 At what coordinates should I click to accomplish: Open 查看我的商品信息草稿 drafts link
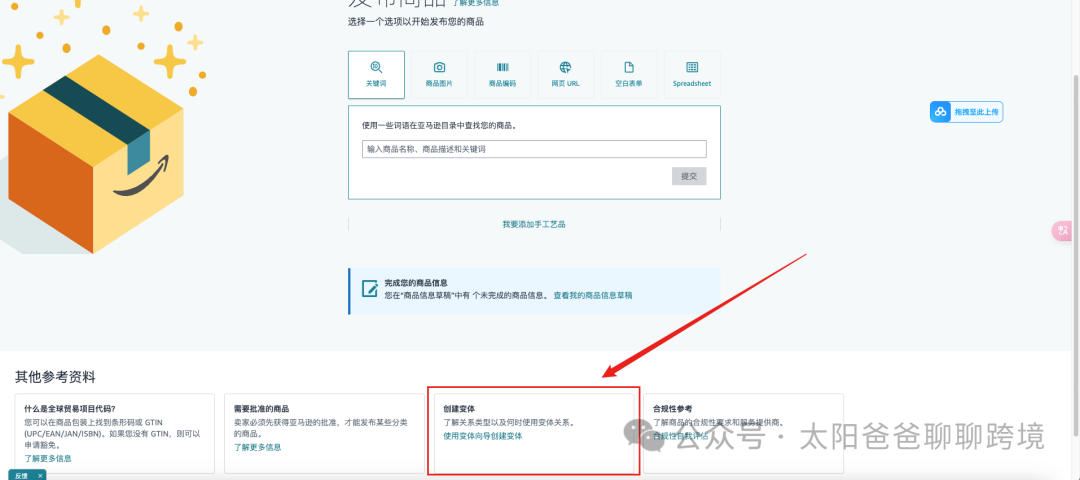pyautogui.click(x=592, y=295)
